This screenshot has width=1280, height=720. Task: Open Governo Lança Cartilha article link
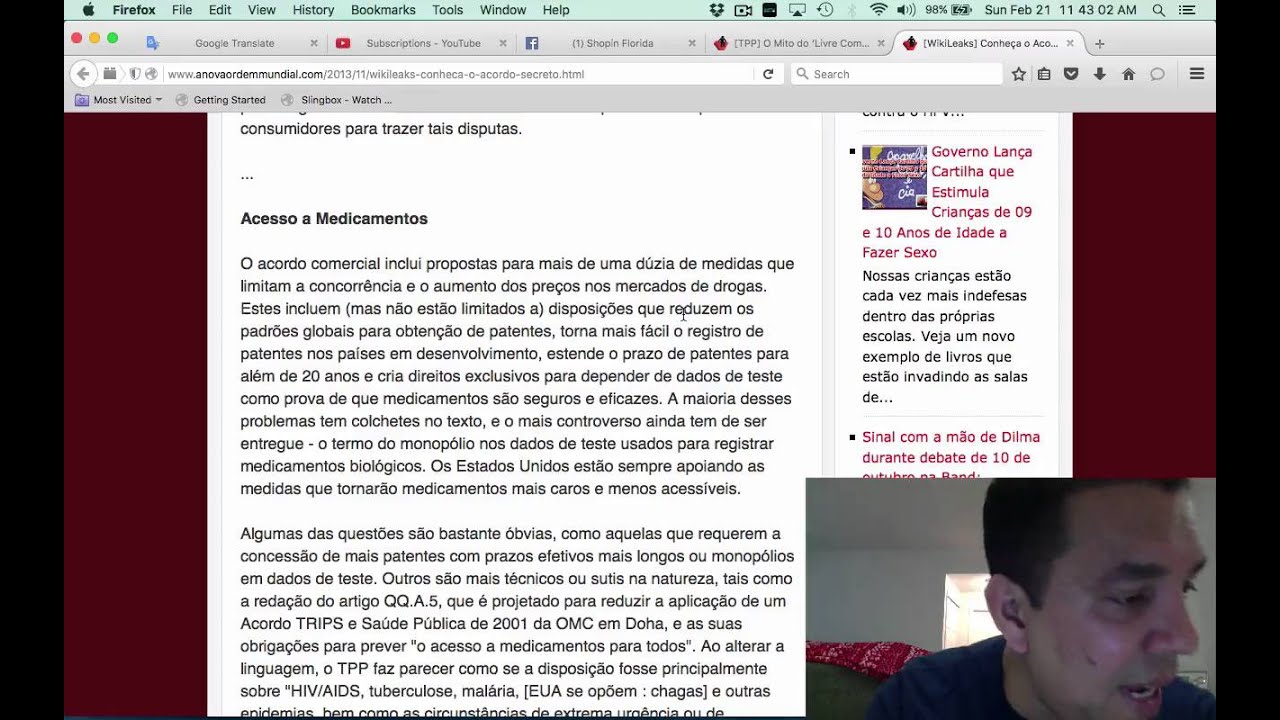point(947,202)
